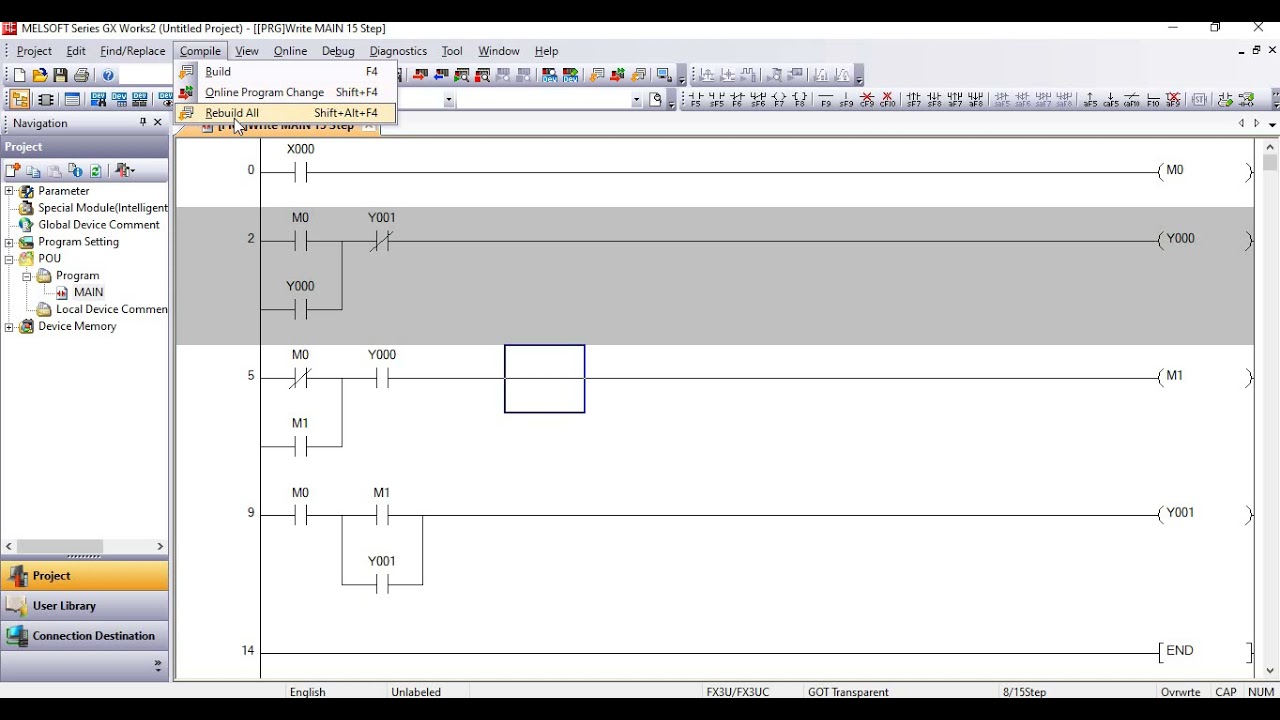Insert rising pulse contact using the sF7 icon
The image size is (1280, 720).
[913, 100]
